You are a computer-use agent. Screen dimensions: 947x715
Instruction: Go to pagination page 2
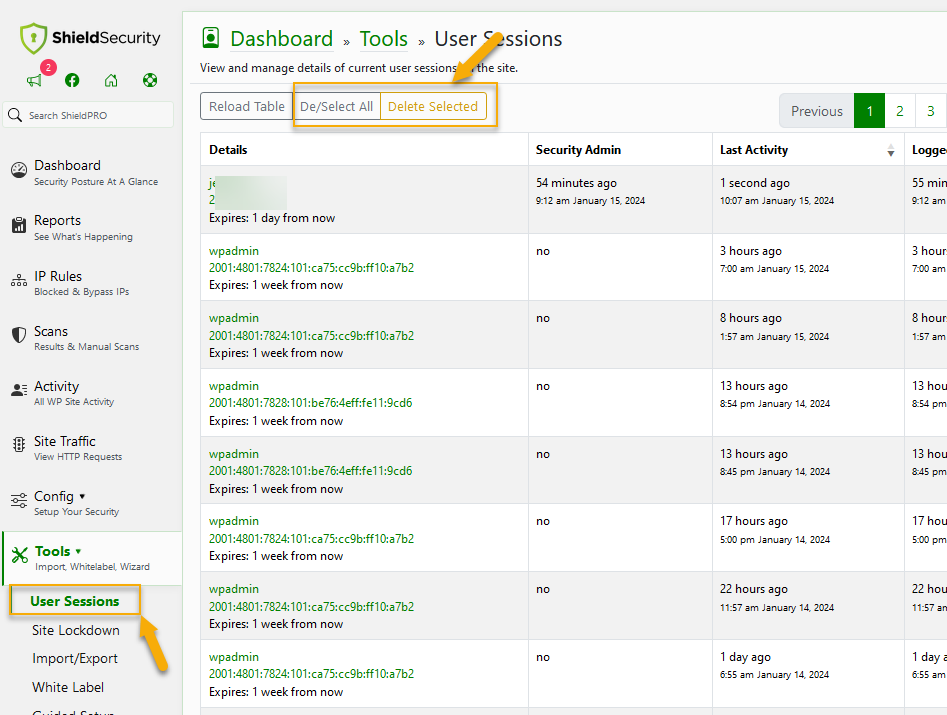coord(900,111)
